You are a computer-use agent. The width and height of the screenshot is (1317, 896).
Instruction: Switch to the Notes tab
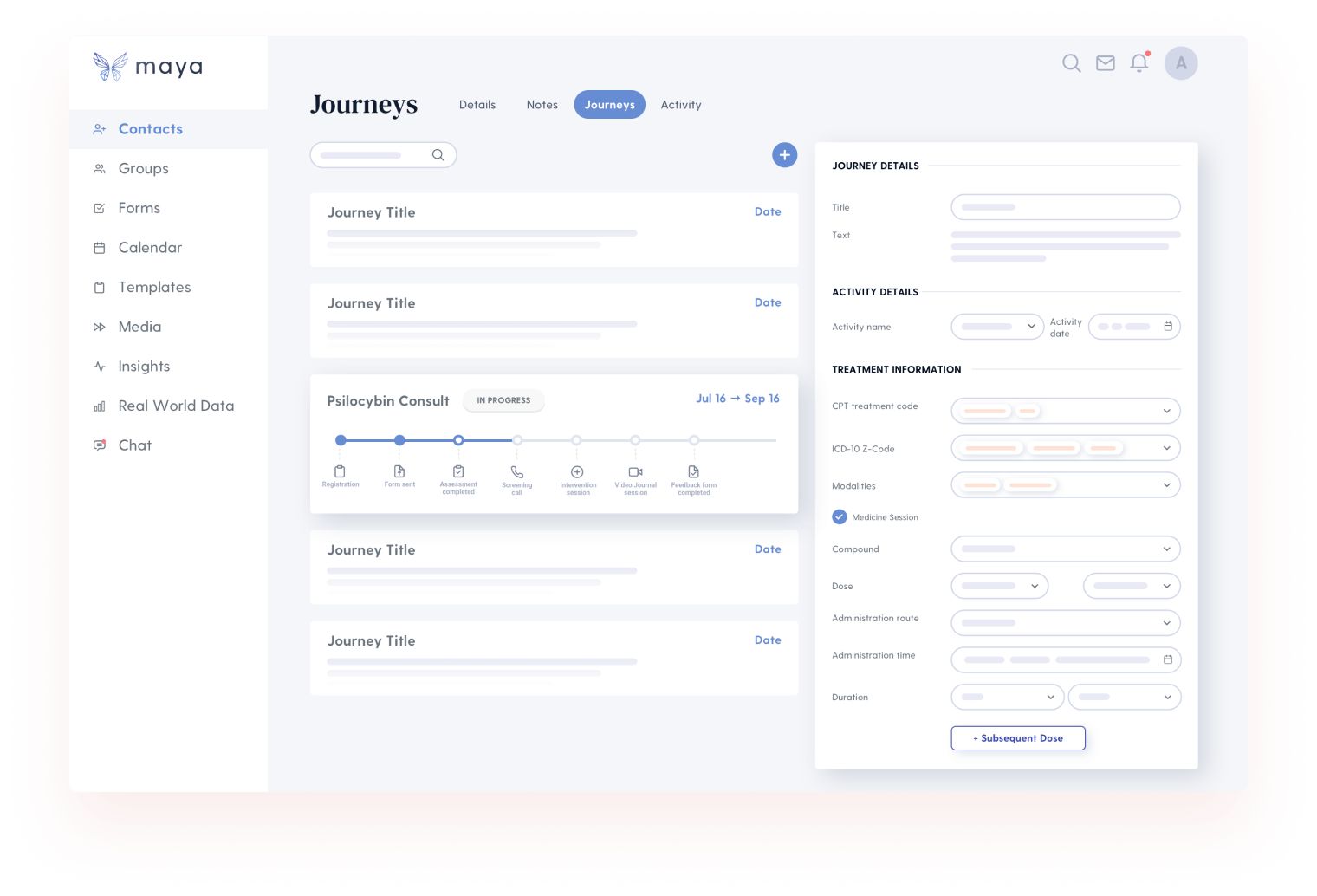(542, 105)
